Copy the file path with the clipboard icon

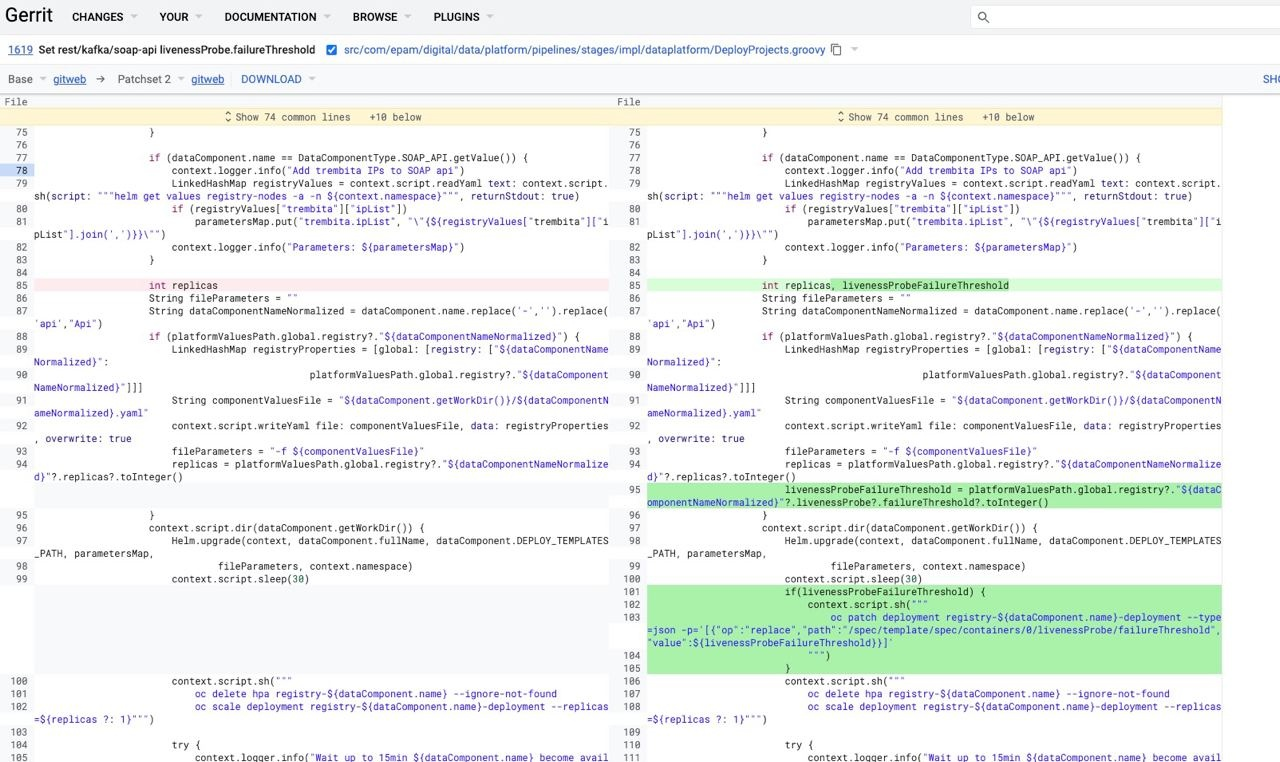(836, 50)
